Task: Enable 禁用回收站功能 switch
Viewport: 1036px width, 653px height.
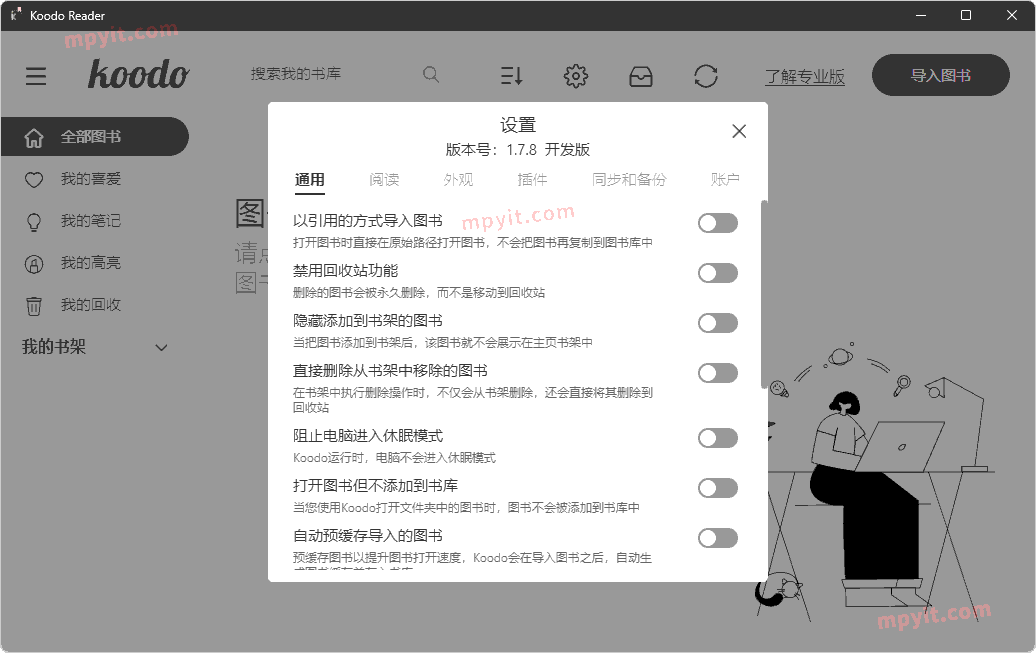Action: 718,273
